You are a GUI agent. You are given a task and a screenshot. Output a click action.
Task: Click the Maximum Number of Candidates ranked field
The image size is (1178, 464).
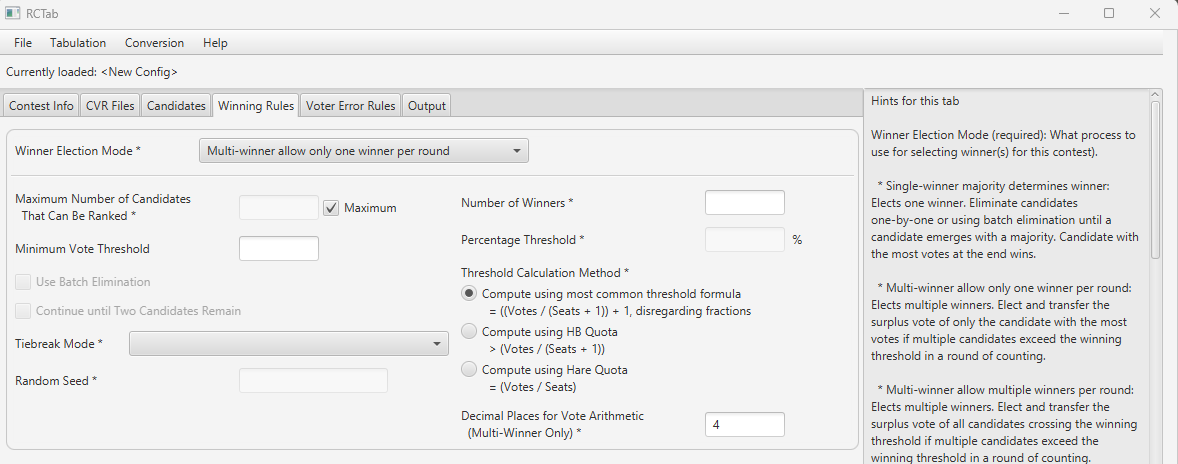tap(279, 208)
